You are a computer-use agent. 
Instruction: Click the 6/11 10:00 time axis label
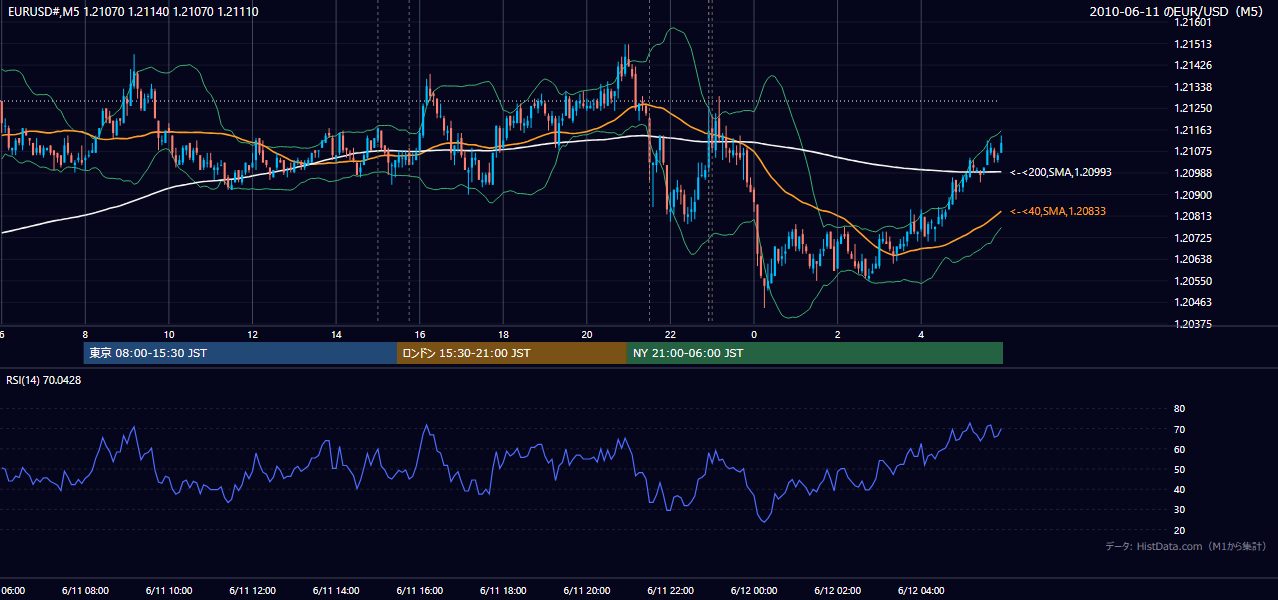[169, 591]
